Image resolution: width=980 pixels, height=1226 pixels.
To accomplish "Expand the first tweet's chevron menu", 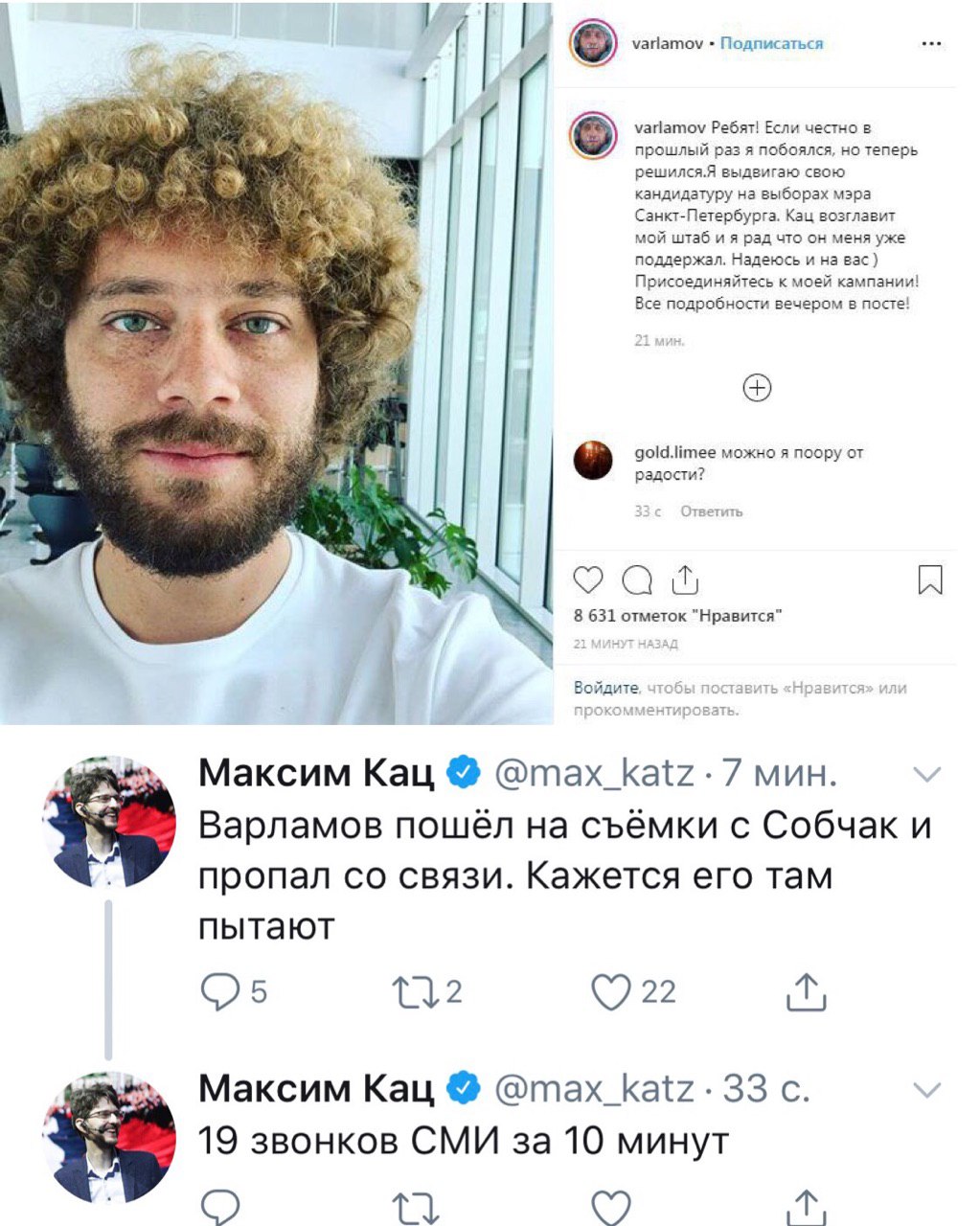I will click(927, 774).
